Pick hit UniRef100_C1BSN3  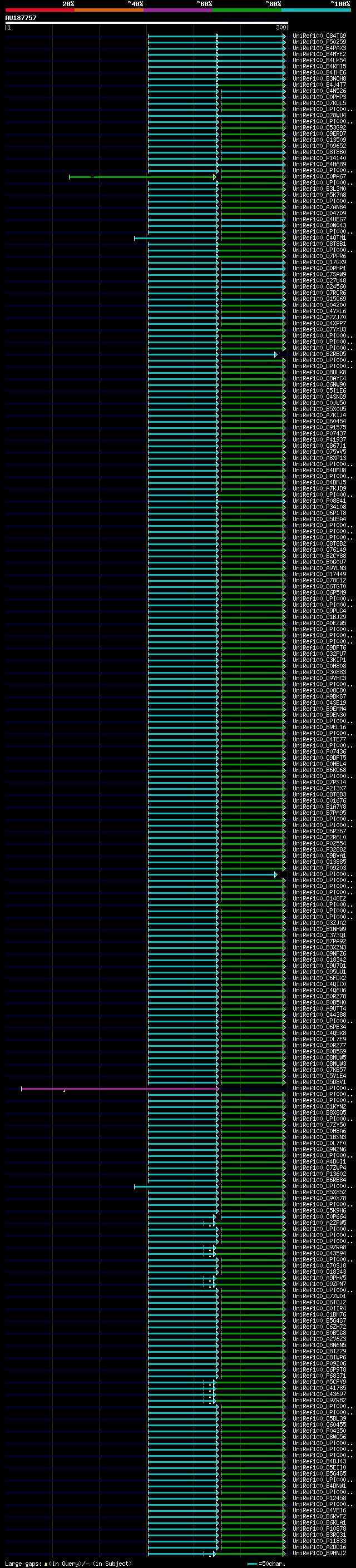pyautogui.click(x=319, y=1137)
